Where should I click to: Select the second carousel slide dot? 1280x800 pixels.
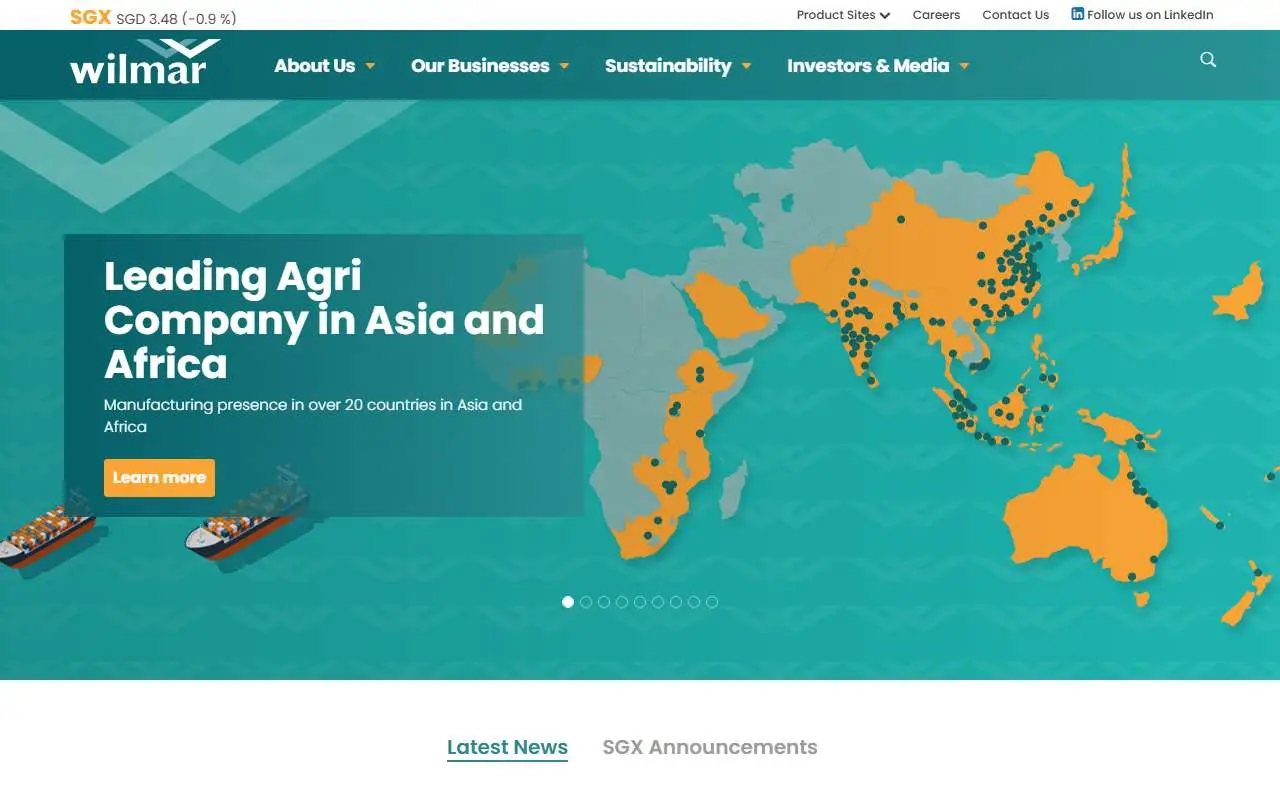pyautogui.click(x=586, y=602)
